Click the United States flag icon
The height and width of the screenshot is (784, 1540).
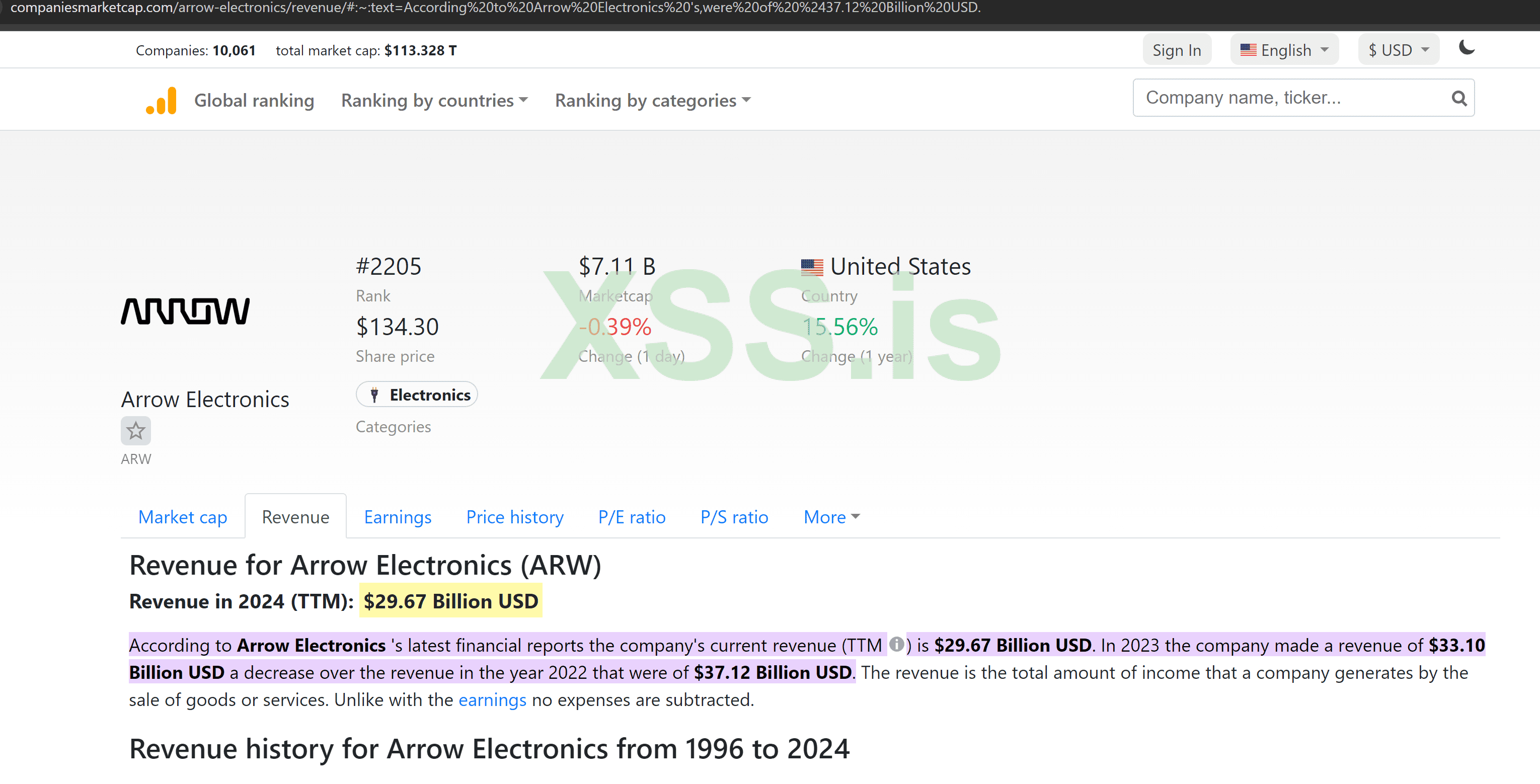[811, 267]
